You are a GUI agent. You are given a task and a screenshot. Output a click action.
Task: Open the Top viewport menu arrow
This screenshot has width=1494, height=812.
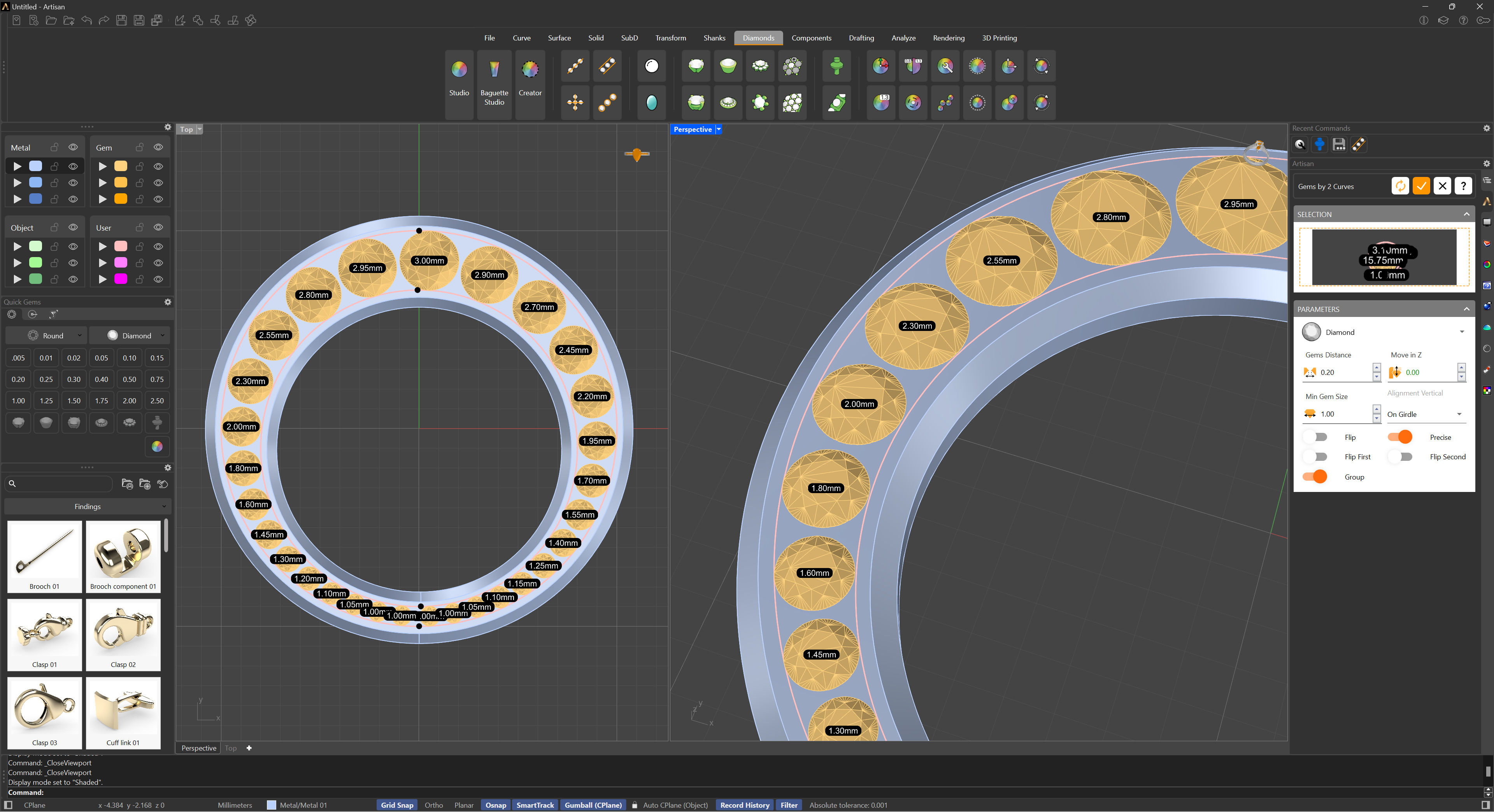point(200,129)
